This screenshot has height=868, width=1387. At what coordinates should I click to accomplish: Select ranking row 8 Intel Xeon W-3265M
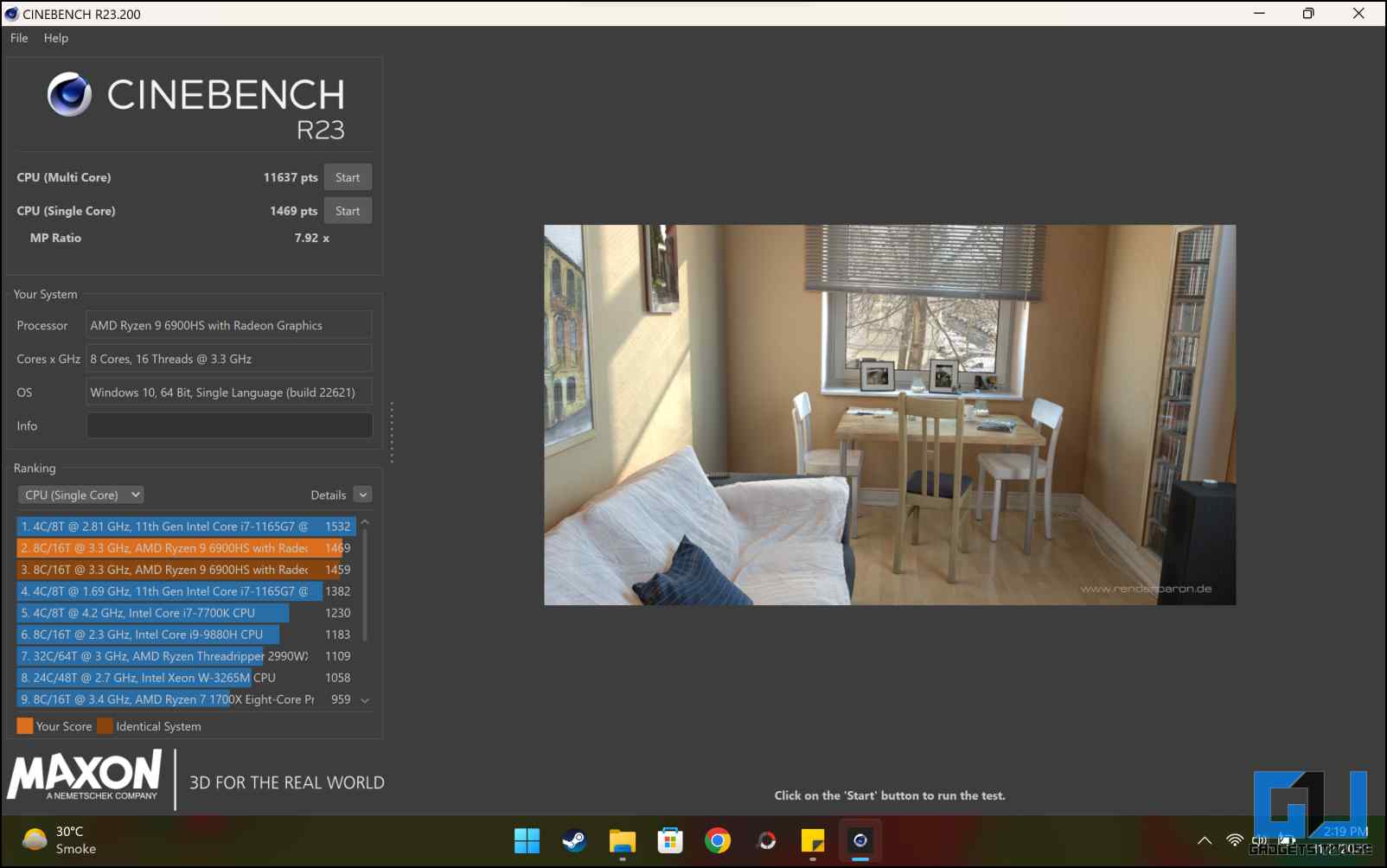click(x=186, y=678)
